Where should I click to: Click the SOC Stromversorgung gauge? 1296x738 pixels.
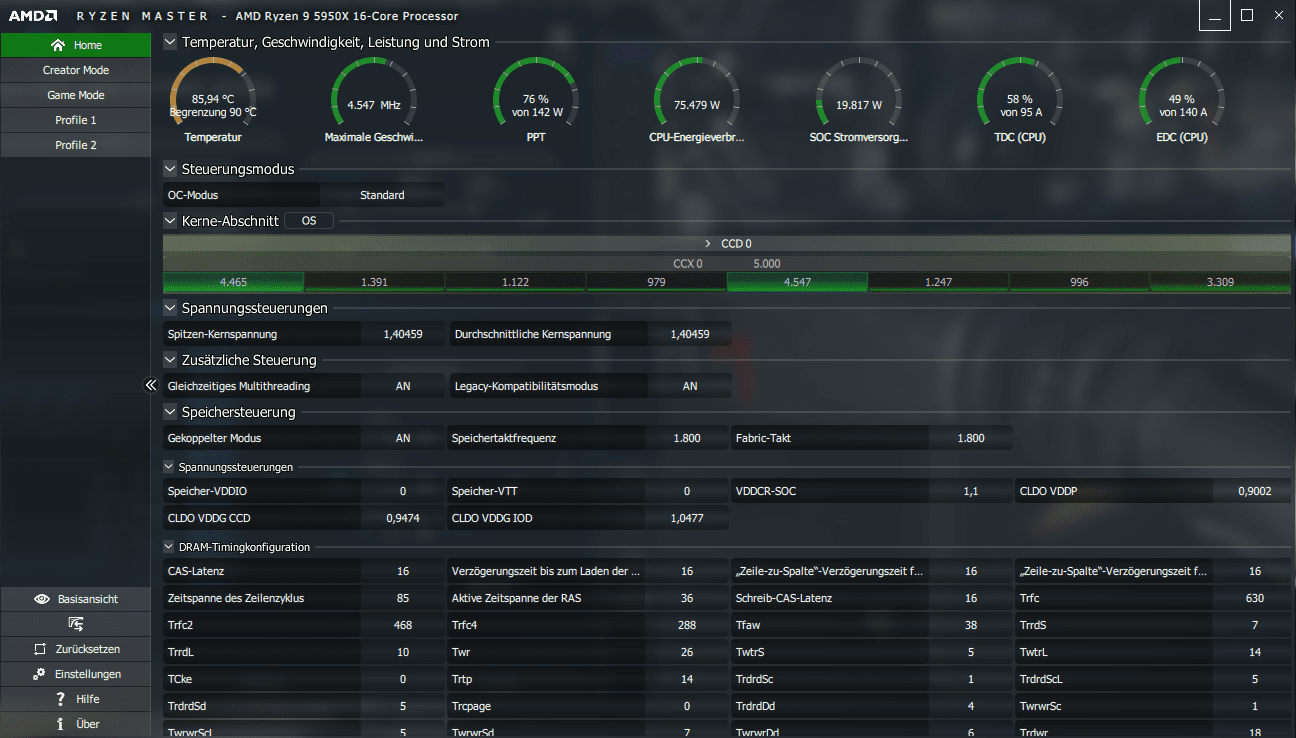point(859,100)
